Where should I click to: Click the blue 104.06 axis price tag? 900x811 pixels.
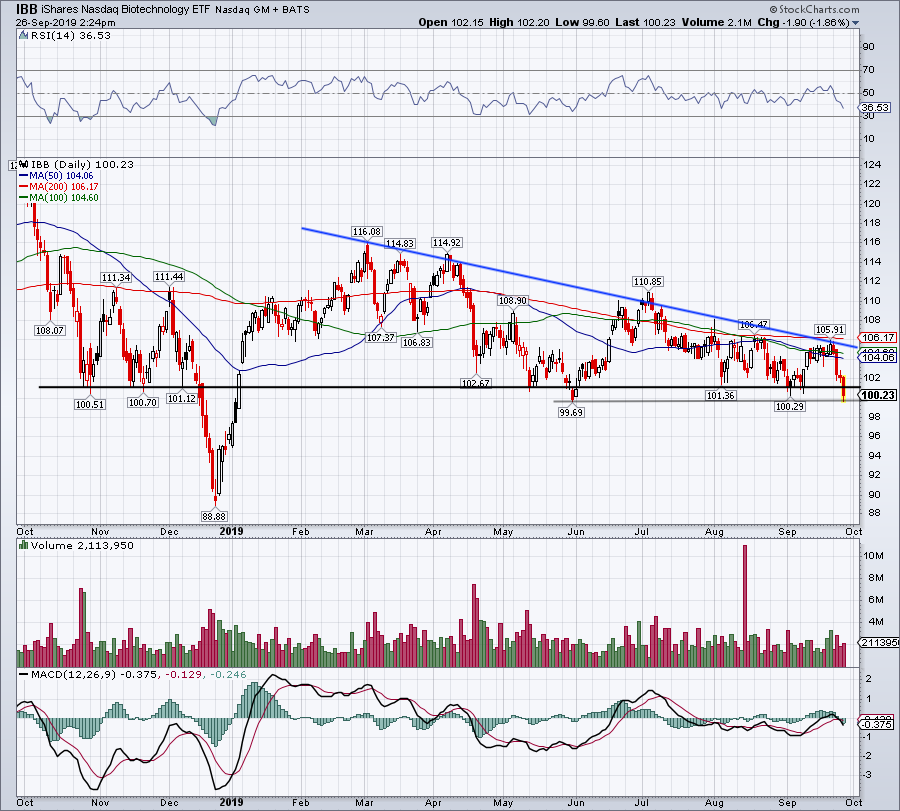tap(877, 357)
